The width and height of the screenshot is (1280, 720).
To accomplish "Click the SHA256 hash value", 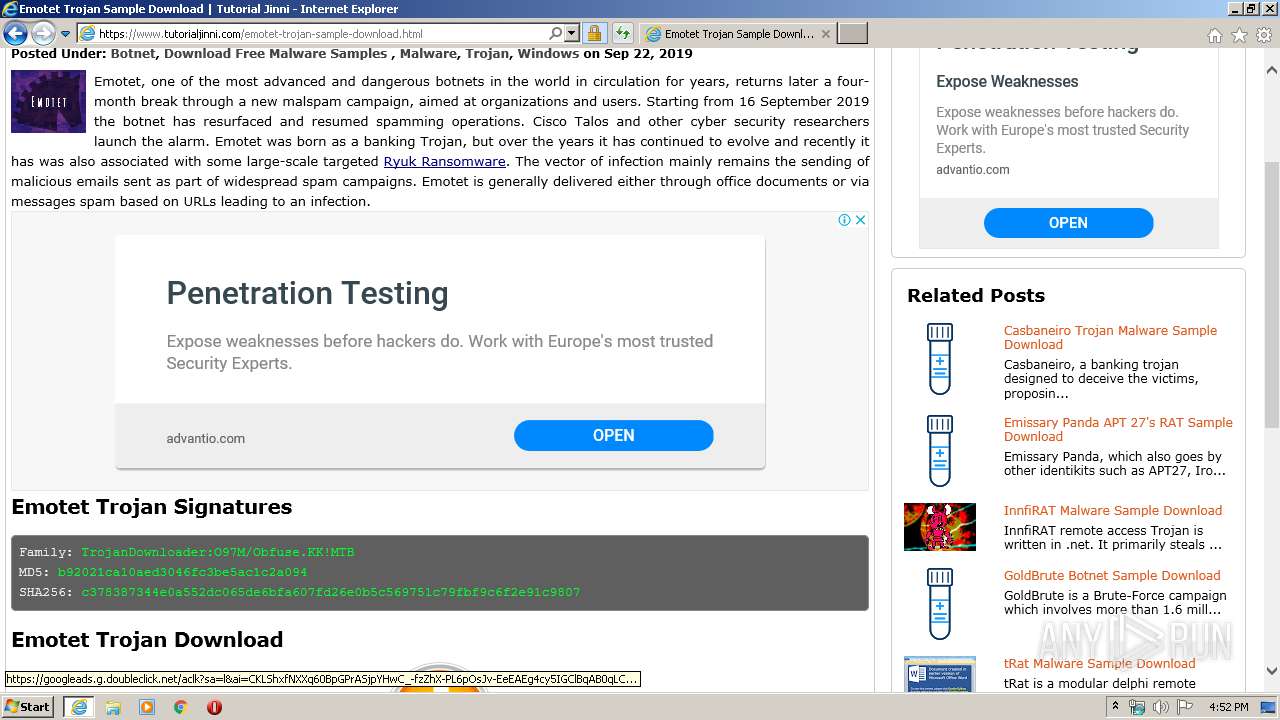I will click(x=330, y=592).
